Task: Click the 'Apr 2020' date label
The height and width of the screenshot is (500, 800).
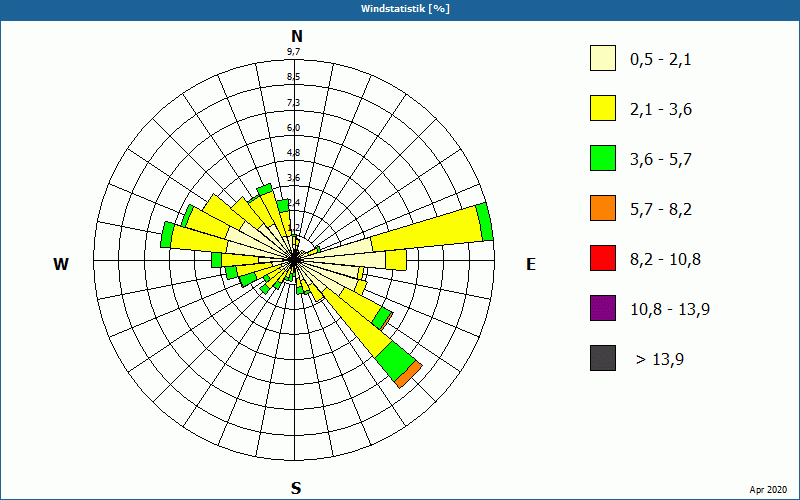Action: [768, 490]
